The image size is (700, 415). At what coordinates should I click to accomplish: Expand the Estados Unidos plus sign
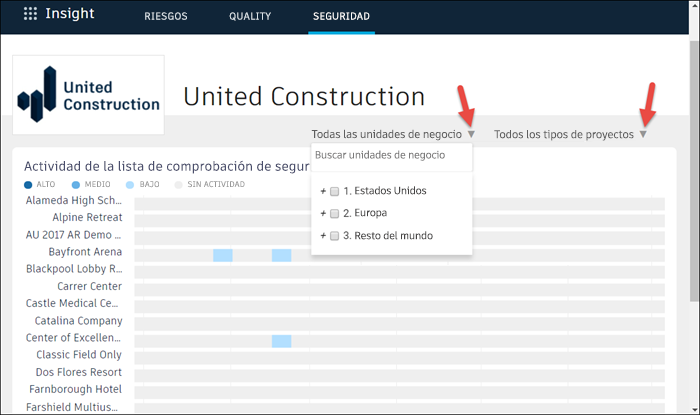(323, 191)
